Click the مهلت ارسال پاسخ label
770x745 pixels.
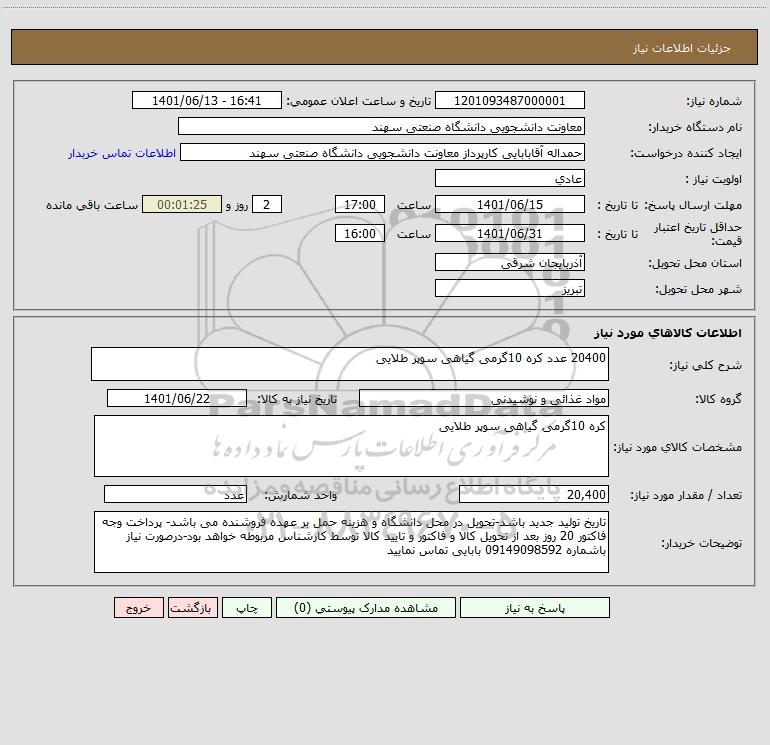pos(693,205)
